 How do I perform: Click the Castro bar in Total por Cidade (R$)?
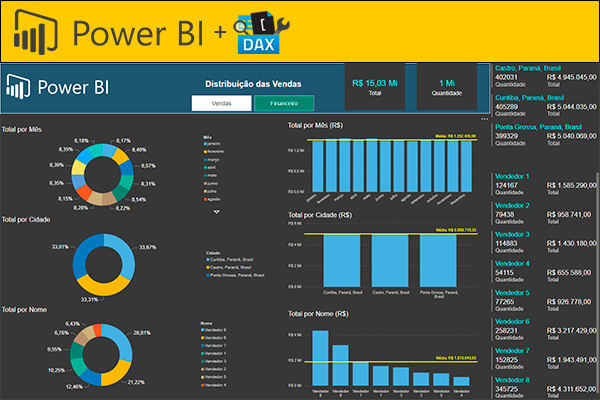[390, 261]
